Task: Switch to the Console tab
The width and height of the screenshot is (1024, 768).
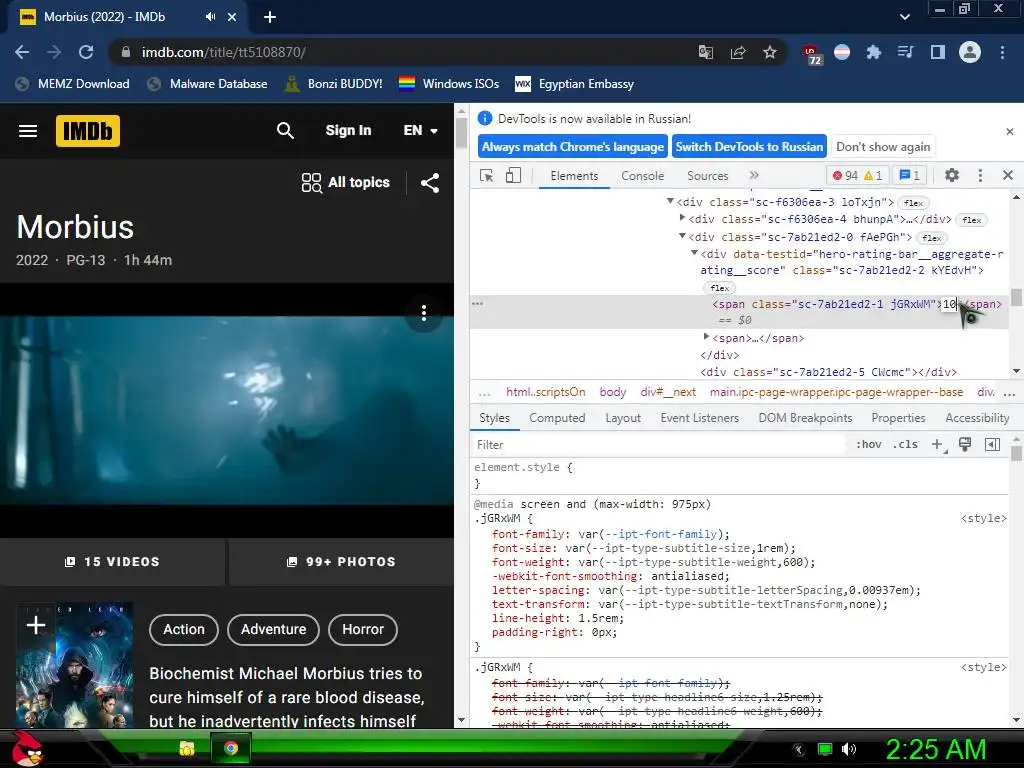Action: 643,176
